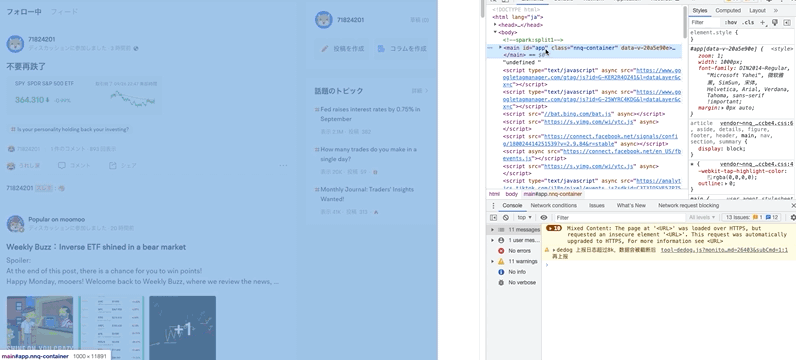Viewport: 796px width, 360px height.
Task: Click the rgba(0,0,0,0) color swatch
Action: click(710, 178)
